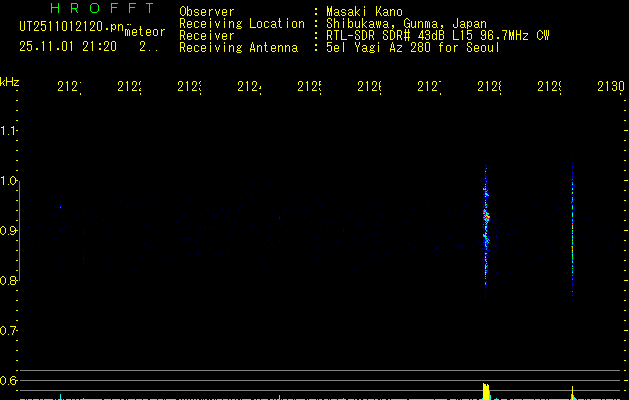Click the large yellow intensity peak at bottom
Viewport: 629px width, 400px height.
[x=486, y=391]
